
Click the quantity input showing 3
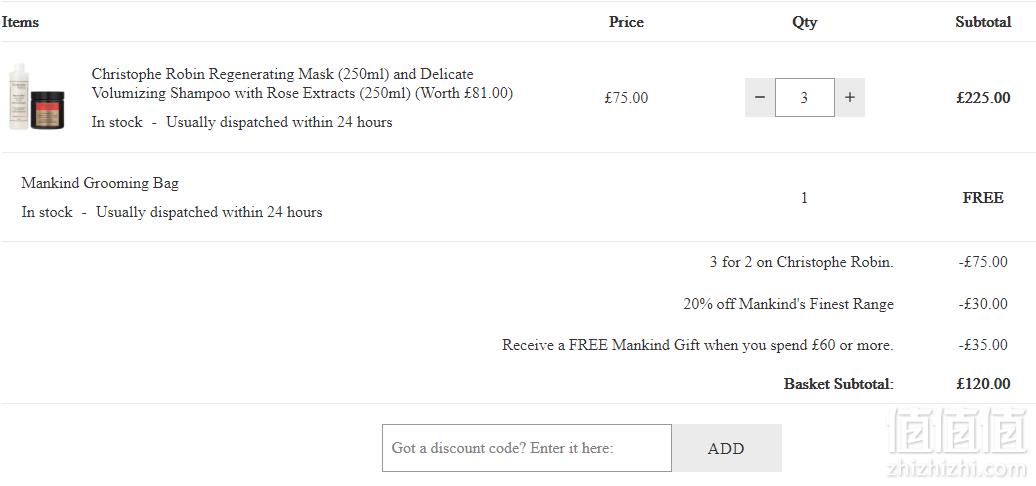click(805, 98)
